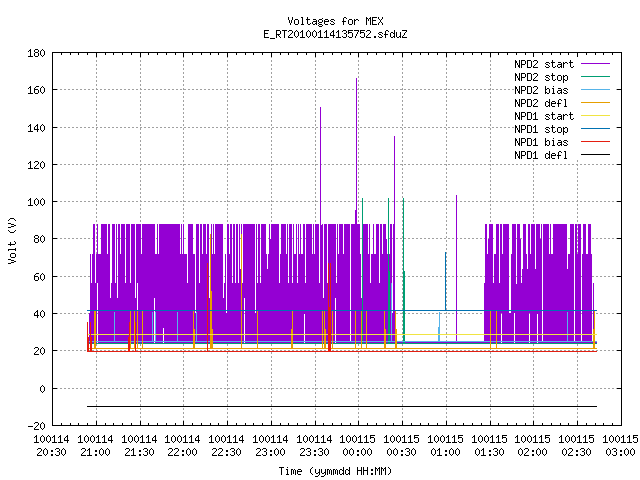Image resolution: width=640 pixels, height=480 pixels.
Task: Click the purple spike near 150 V
Action: (x=320, y=165)
